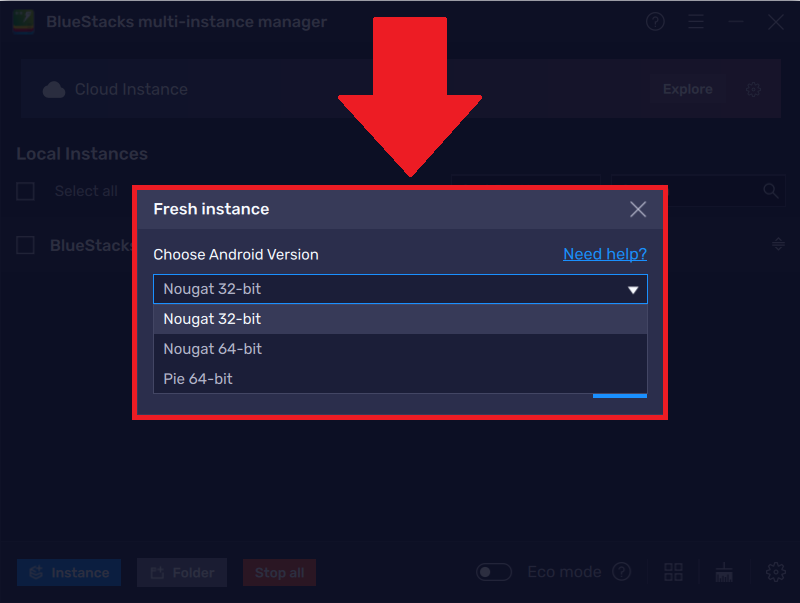The height and width of the screenshot is (603, 800).
Task: Check the BlueStacks instance checkbox
Action: [x=25, y=245]
